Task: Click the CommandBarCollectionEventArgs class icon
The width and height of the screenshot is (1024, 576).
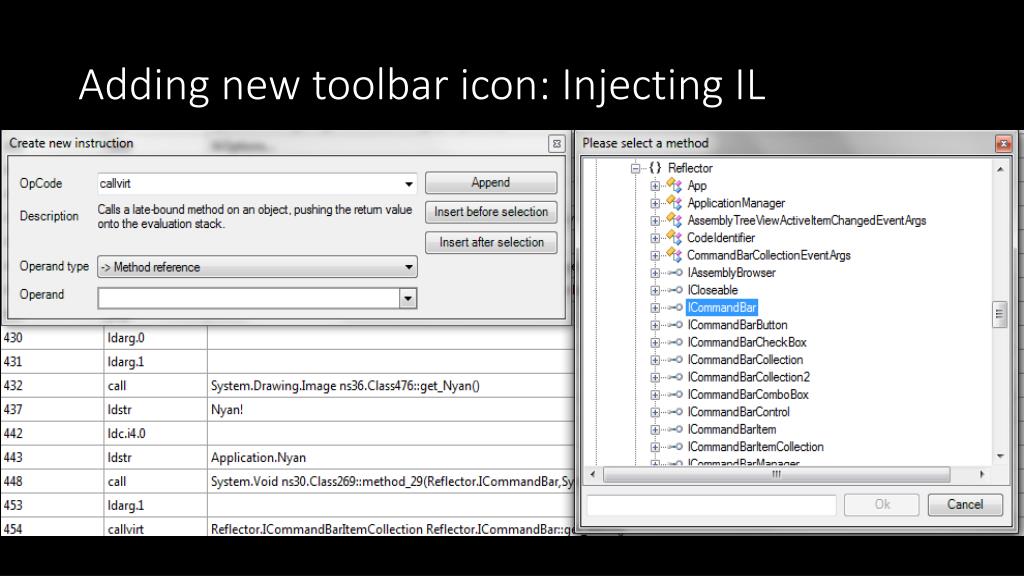Action: click(x=674, y=255)
